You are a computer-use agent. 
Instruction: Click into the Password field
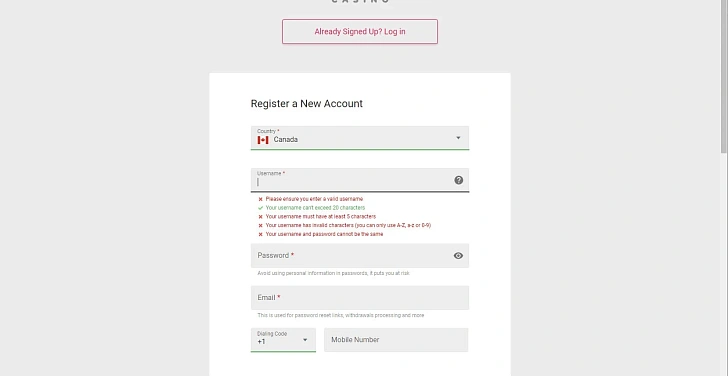click(x=360, y=256)
